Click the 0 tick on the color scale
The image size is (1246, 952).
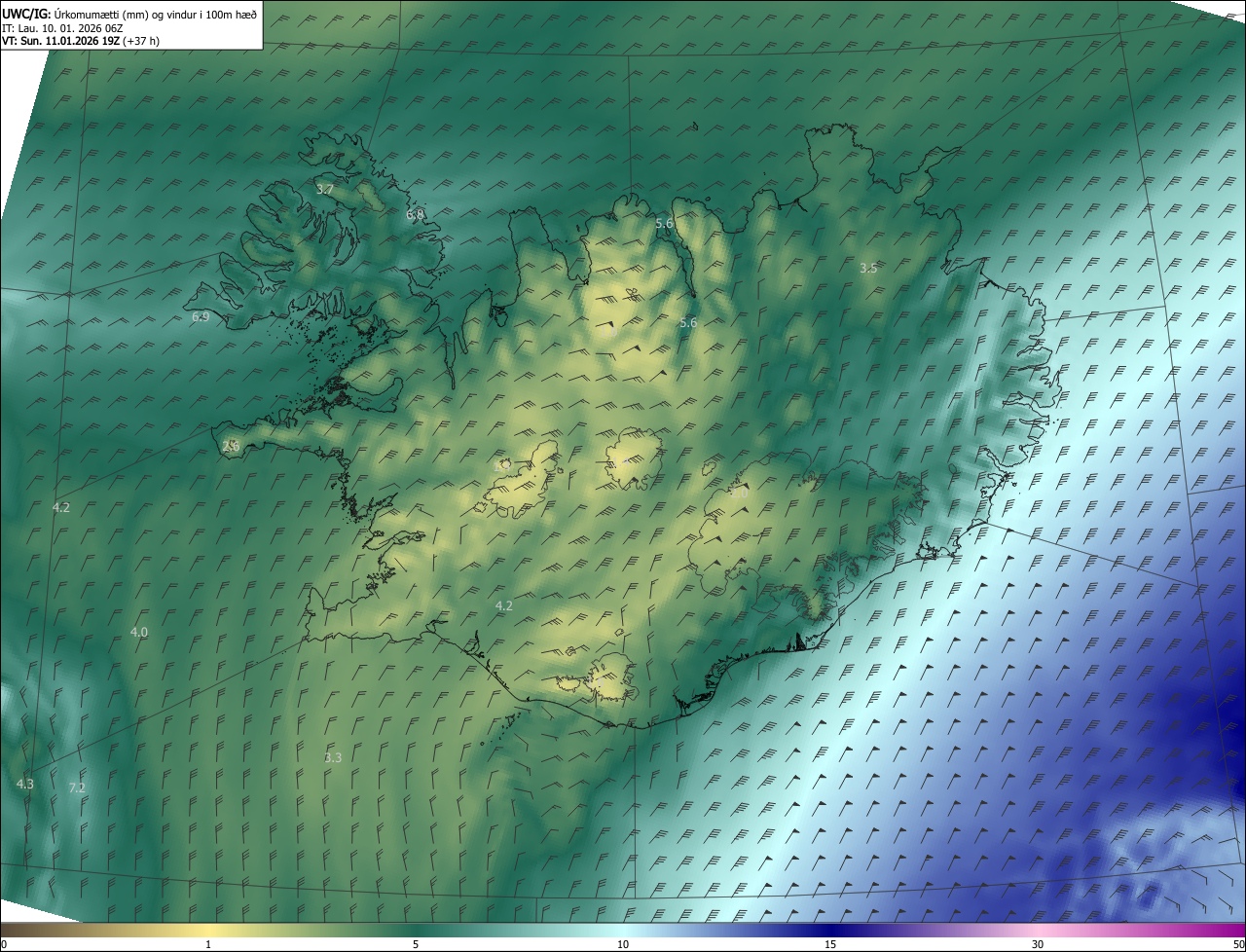[4, 944]
